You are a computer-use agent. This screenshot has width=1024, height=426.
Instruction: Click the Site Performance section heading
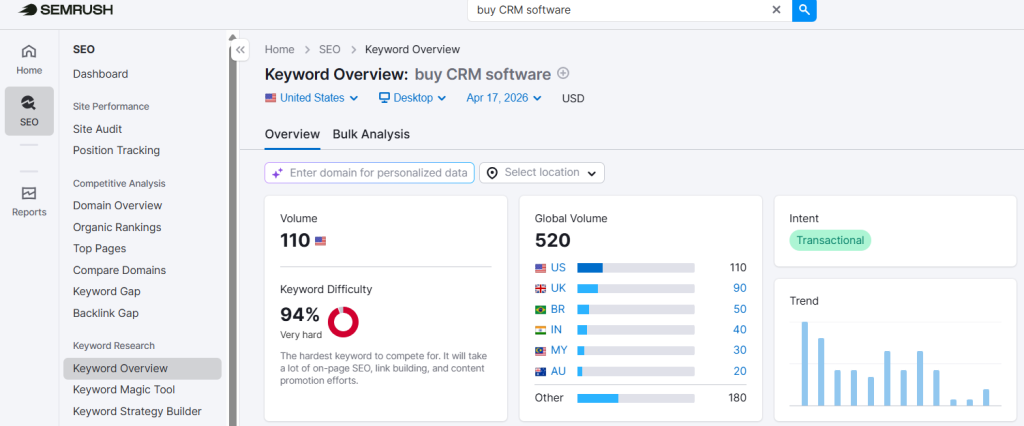point(111,106)
